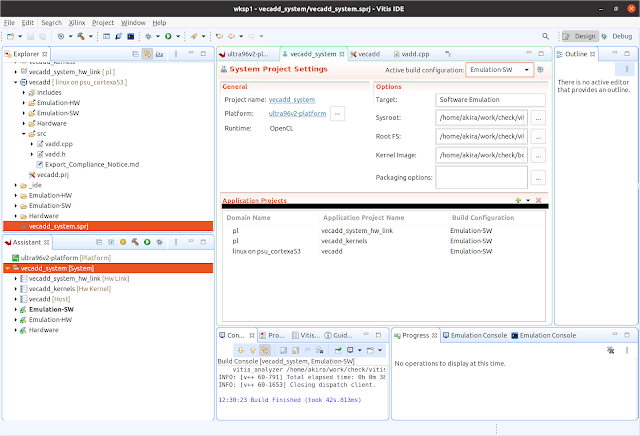The height and width of the screenshot is (436, 640).
Task: Select the vecadd_kernels row in Application Projects table
Action: tap(384, 241)
